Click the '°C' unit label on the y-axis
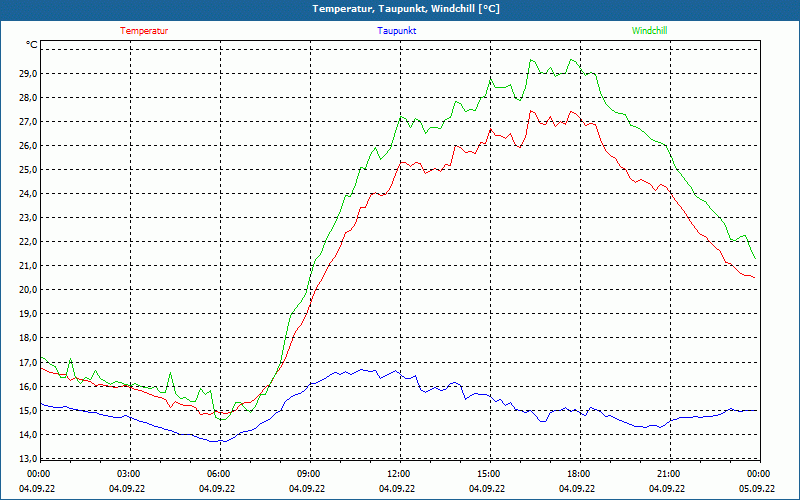The image size is (800, 500). point(32,45)
